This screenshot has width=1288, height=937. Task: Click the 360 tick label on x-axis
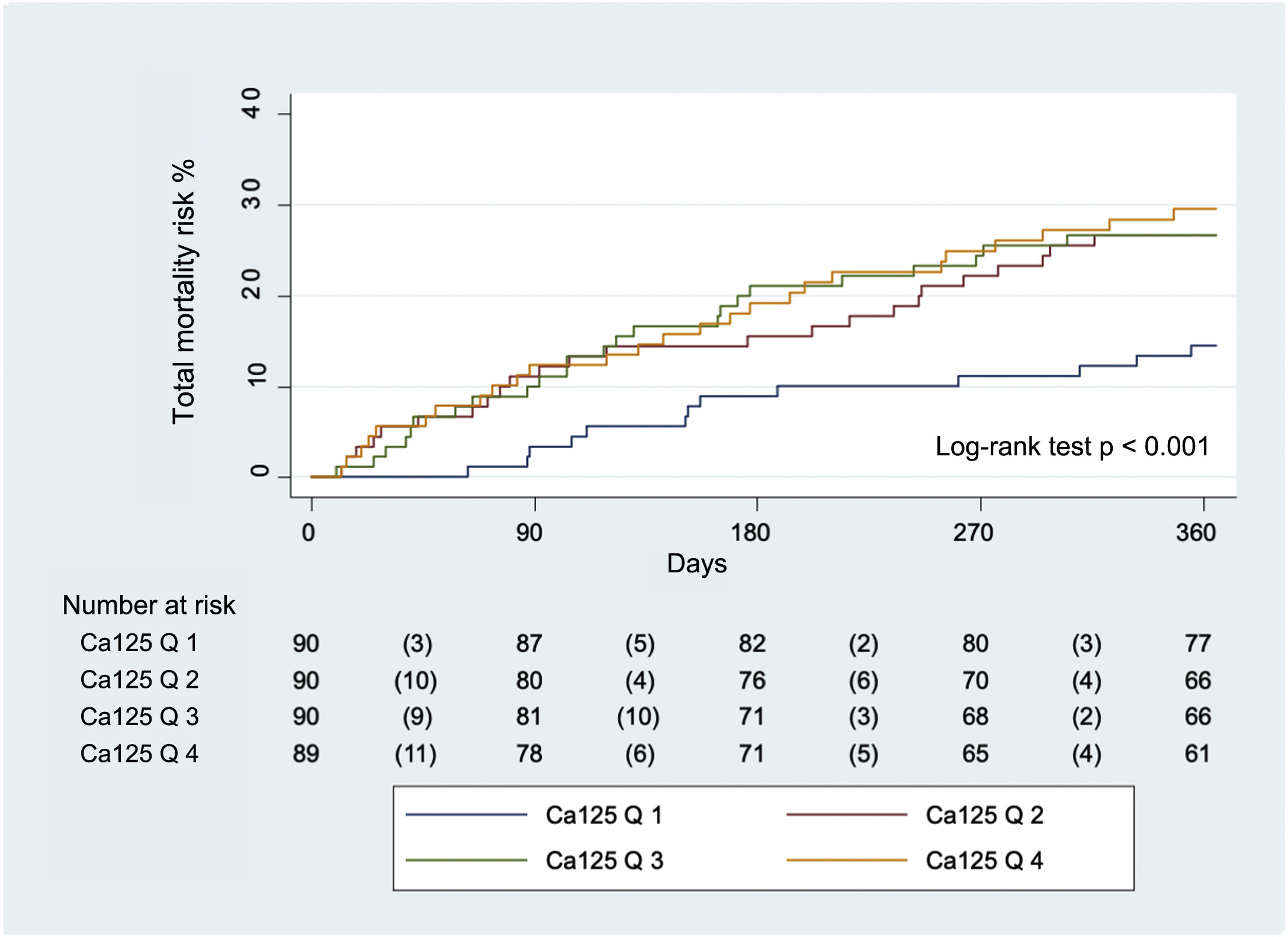[1196, 533]
